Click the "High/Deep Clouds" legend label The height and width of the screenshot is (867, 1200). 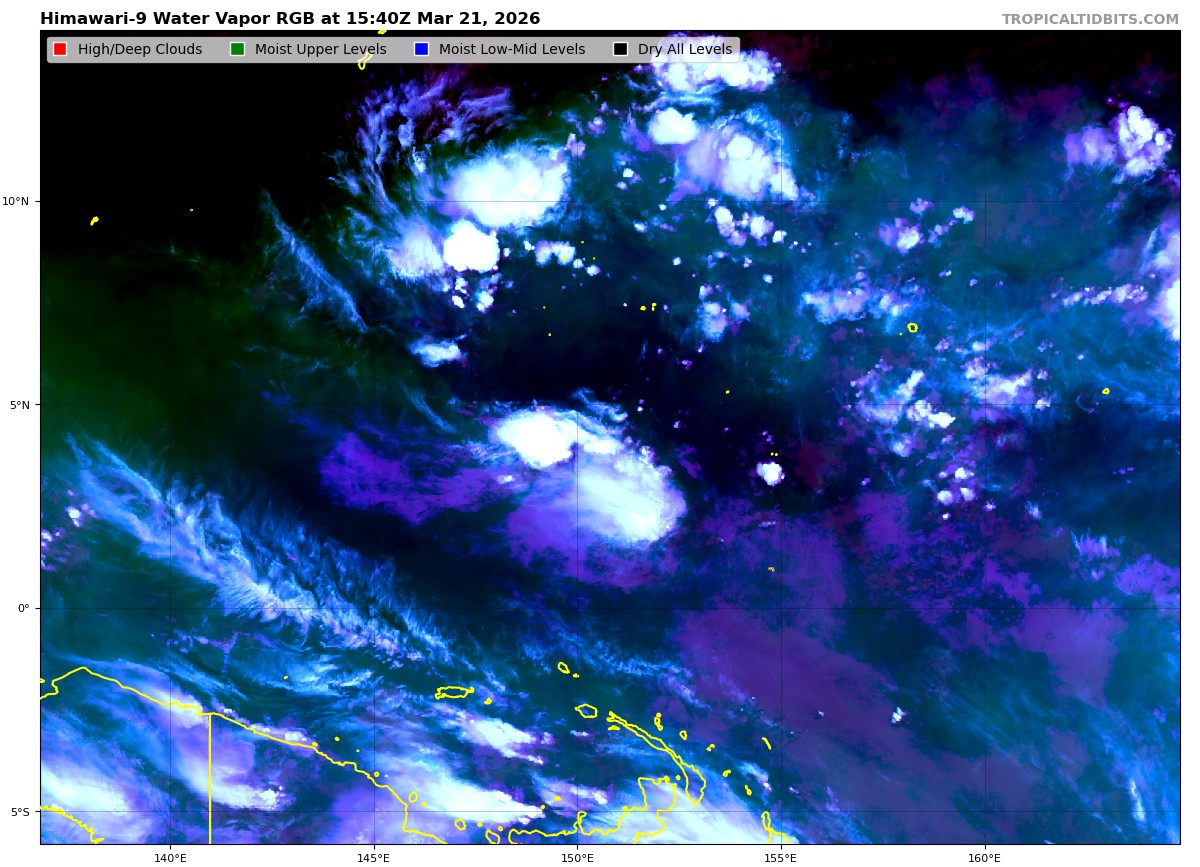coord(140,50)
